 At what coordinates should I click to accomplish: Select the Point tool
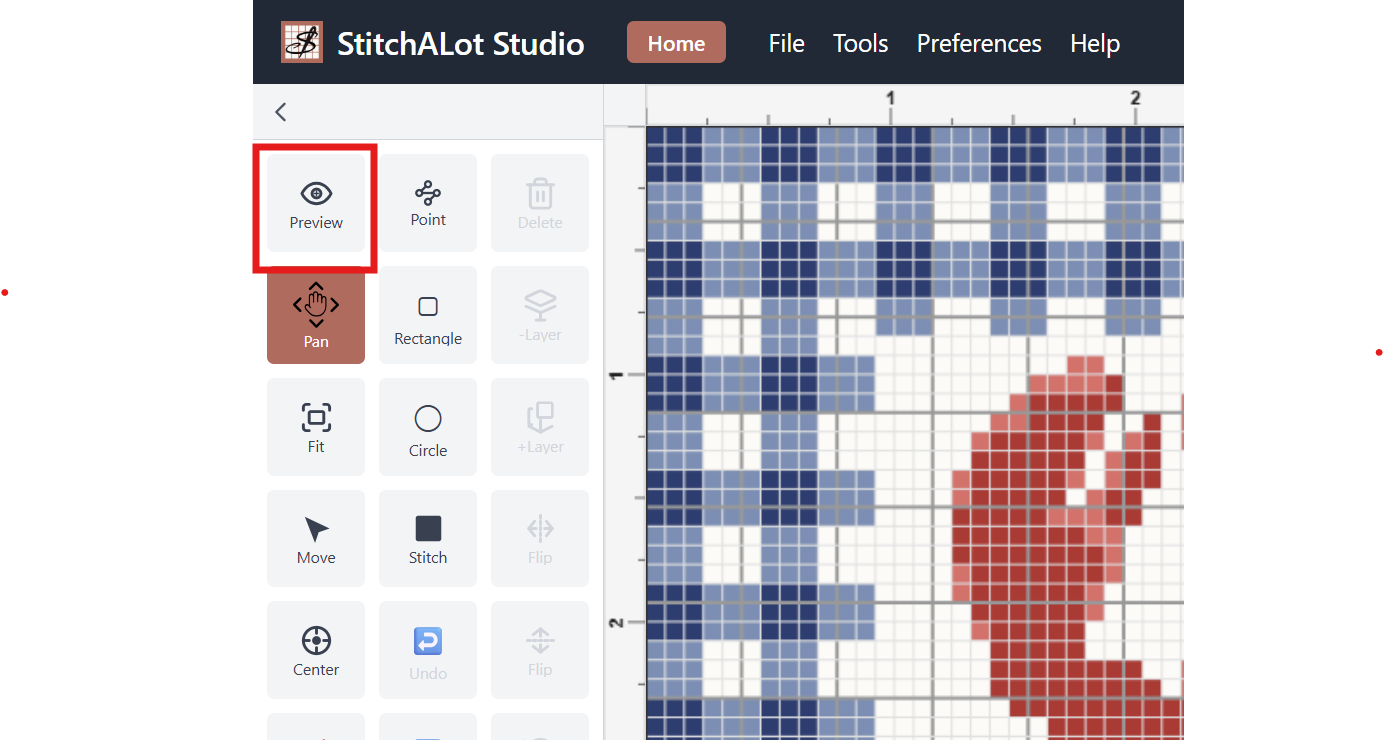428,203
